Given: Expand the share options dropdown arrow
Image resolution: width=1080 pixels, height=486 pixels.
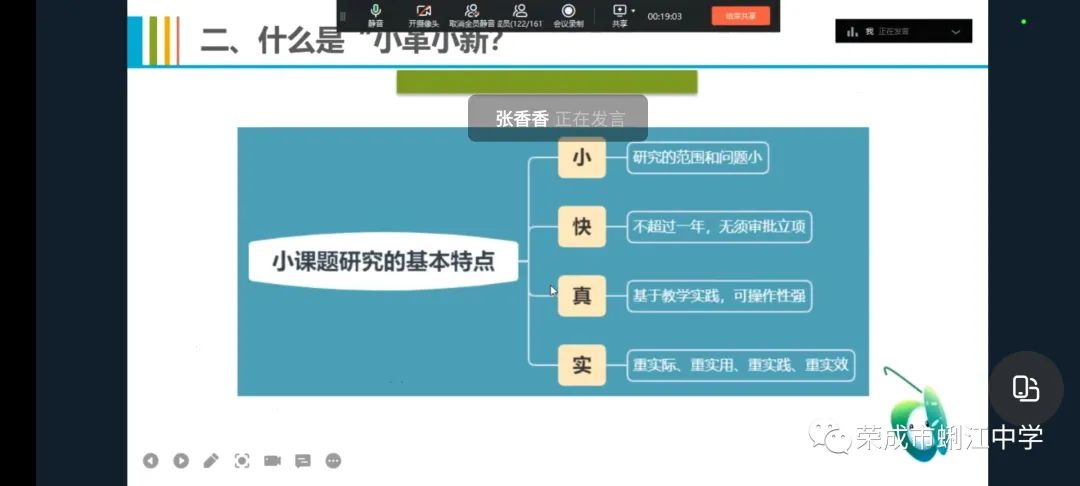Looking at the screenshot, I should coord(633,11).
